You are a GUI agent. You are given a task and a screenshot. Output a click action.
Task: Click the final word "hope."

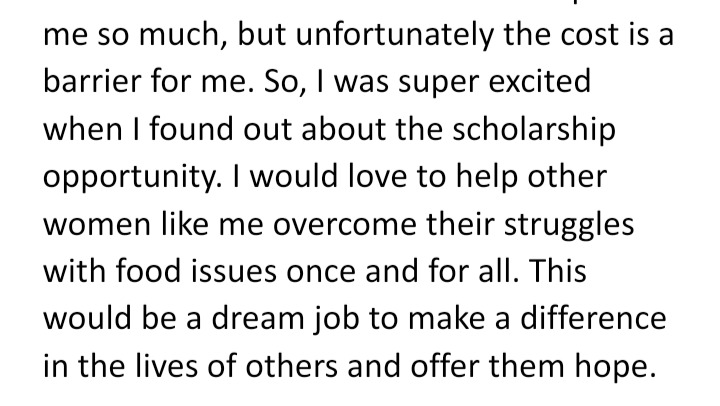[615, 367]
